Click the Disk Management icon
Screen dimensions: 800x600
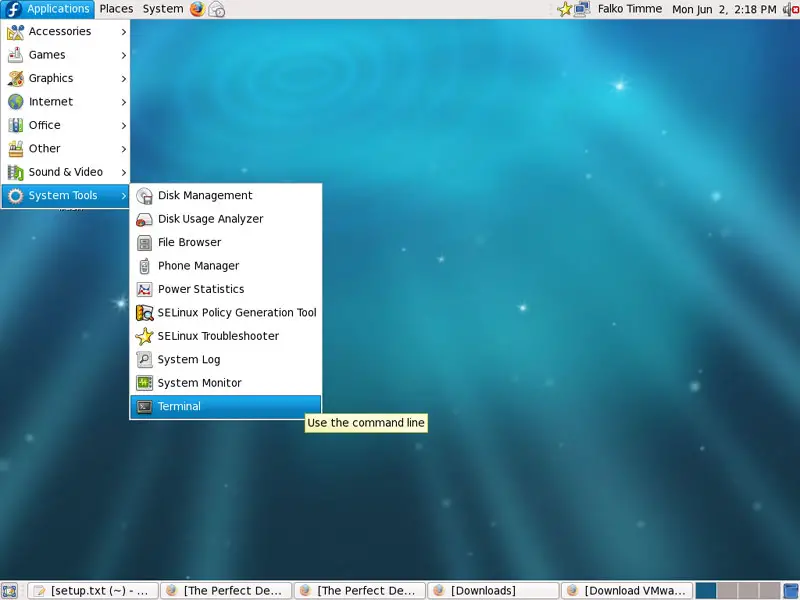(x=144, y=196)
